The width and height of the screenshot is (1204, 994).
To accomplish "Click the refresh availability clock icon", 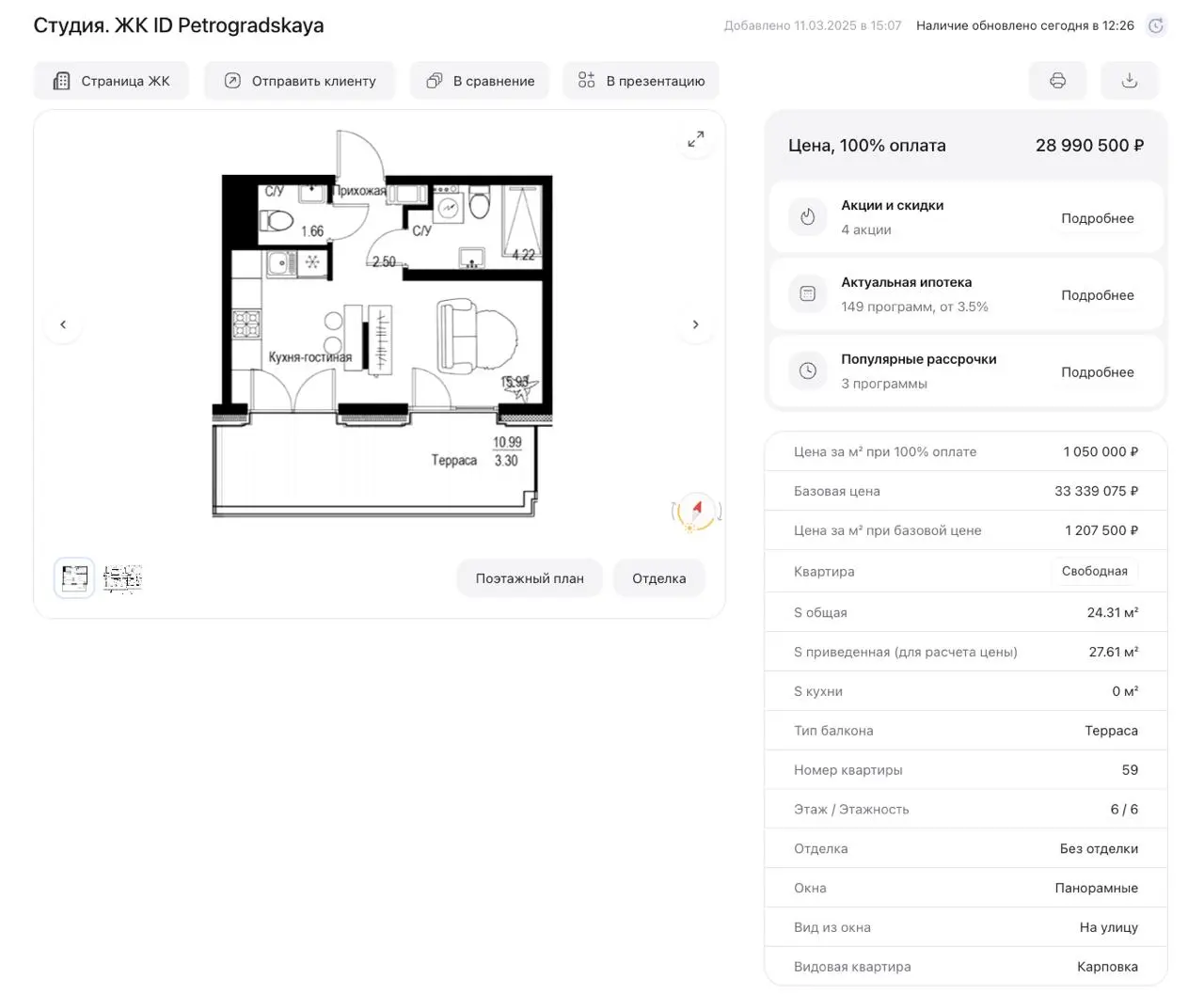I will click(x=1156, y=26).
